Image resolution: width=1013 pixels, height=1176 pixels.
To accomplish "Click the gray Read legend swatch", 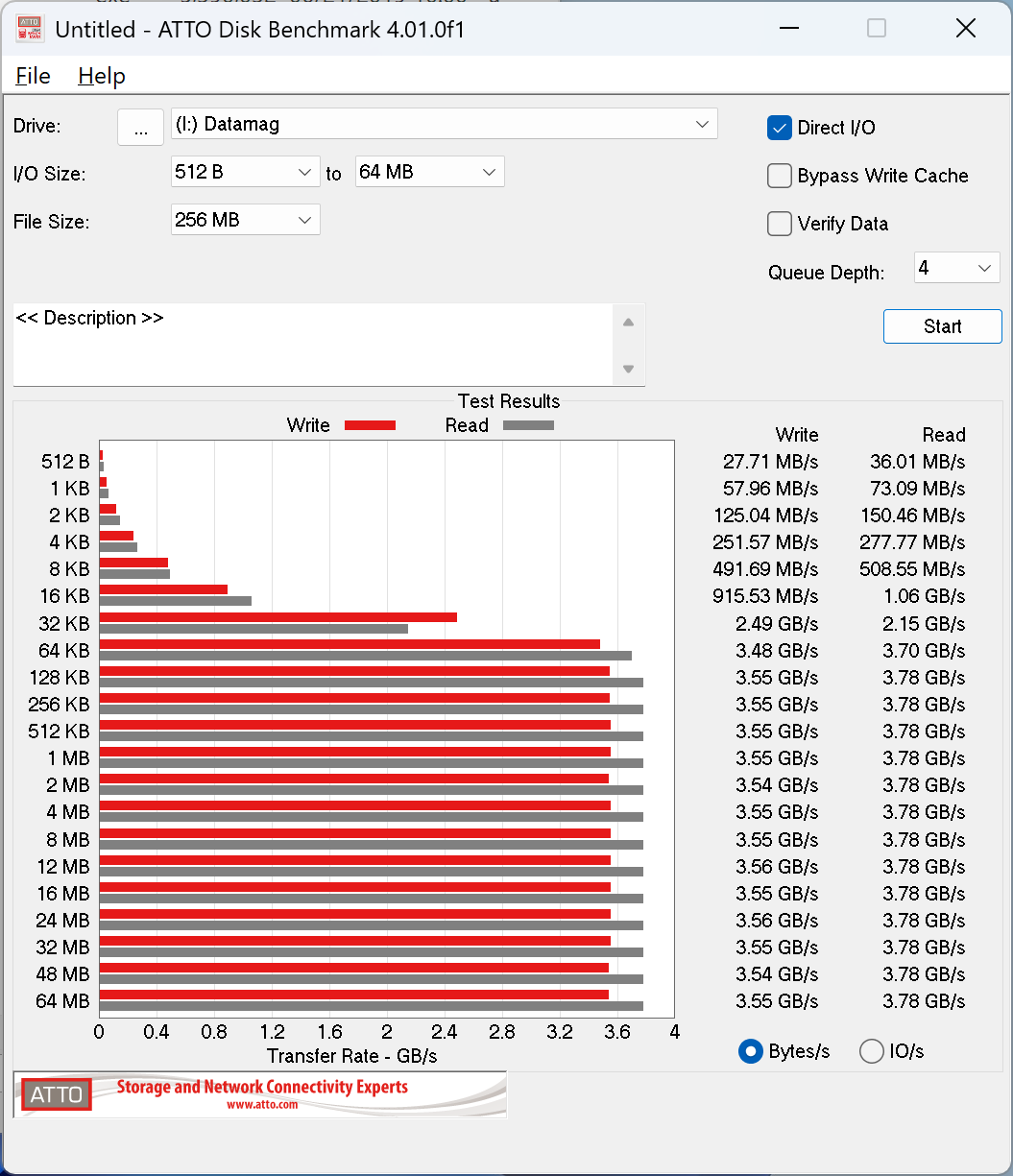I will tap(528, 425).
